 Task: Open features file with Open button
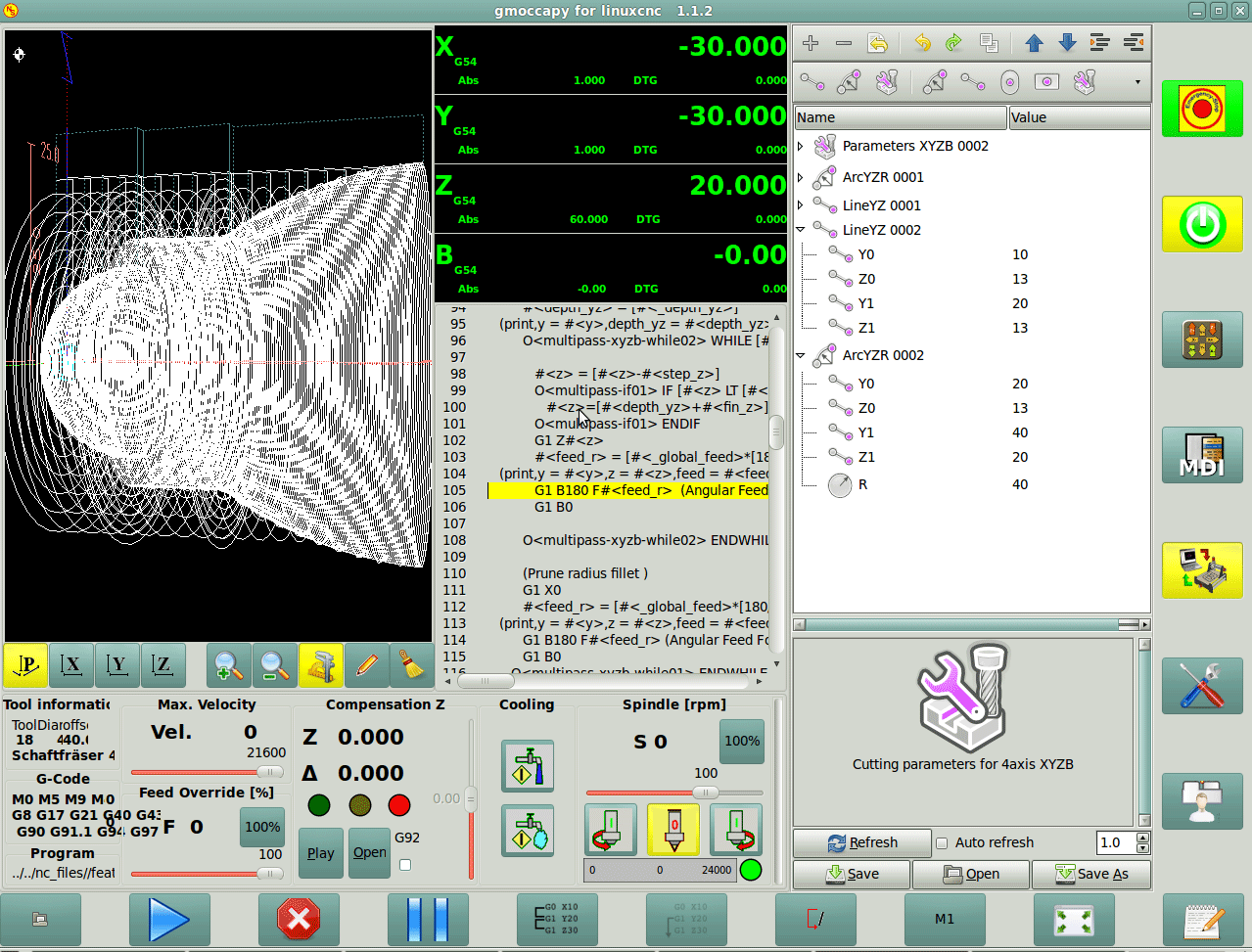coord(971,874)
